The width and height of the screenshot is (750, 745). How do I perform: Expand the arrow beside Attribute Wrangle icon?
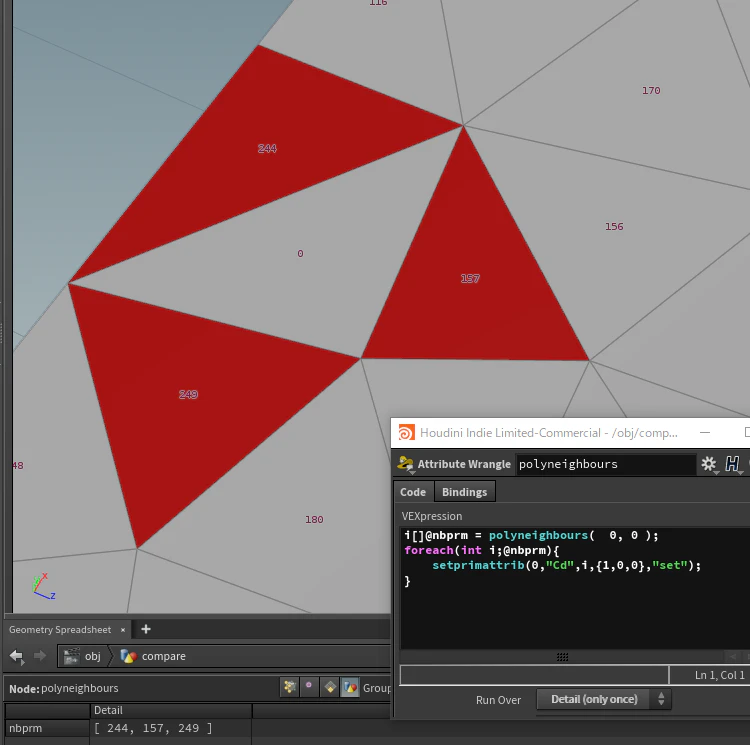click(412, 472)
